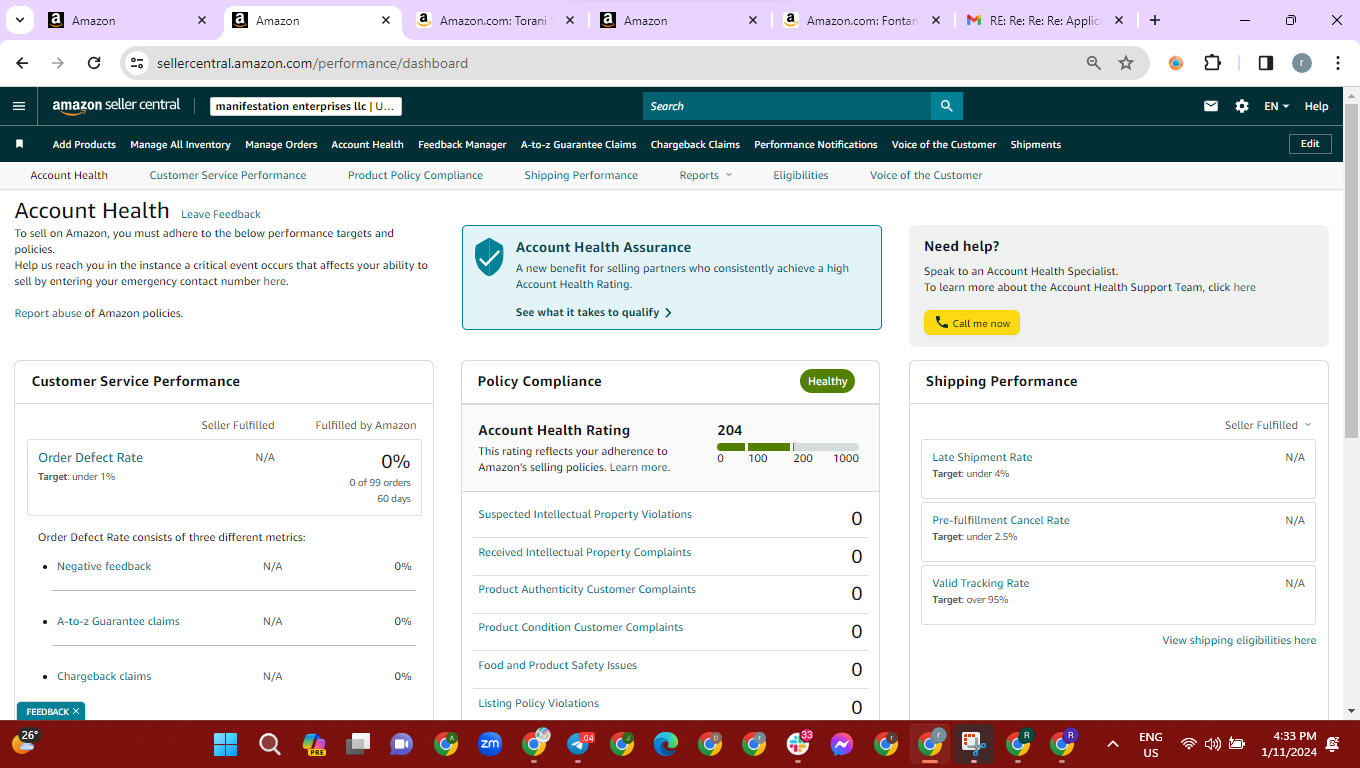This screenshot has height=768, width=1360.
Task: Click the Chrome address bar URL
Action: pos(312,63)
